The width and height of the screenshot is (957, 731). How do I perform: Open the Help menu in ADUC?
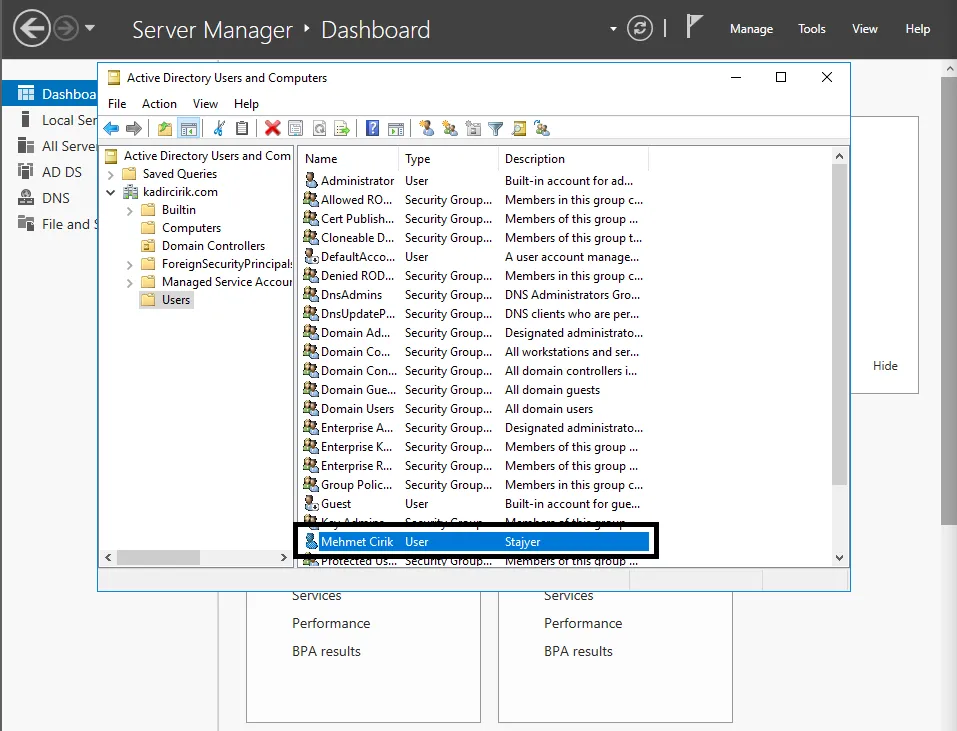point(247,104)
